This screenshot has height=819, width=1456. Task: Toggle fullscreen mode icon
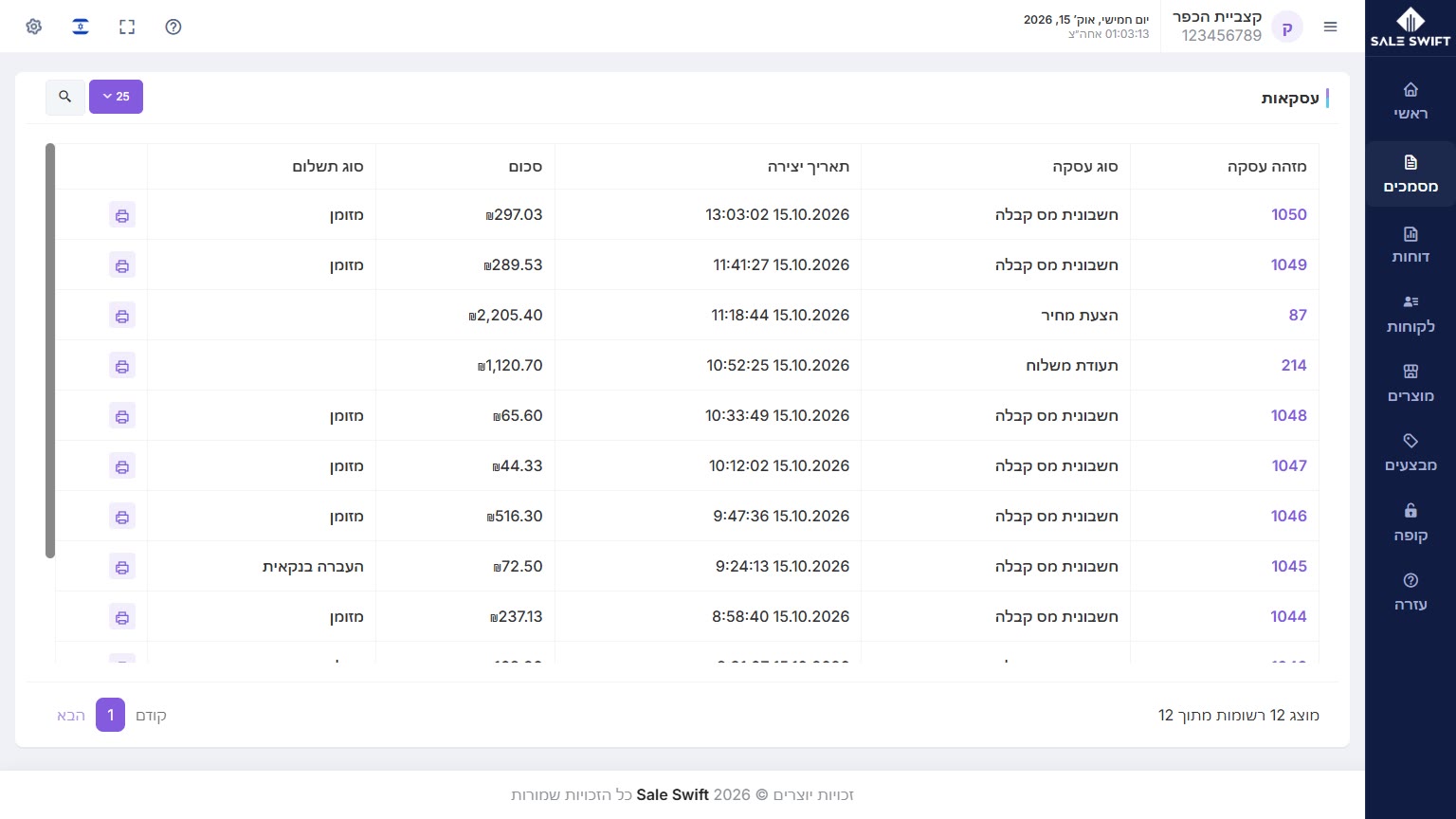click(127, 27)
